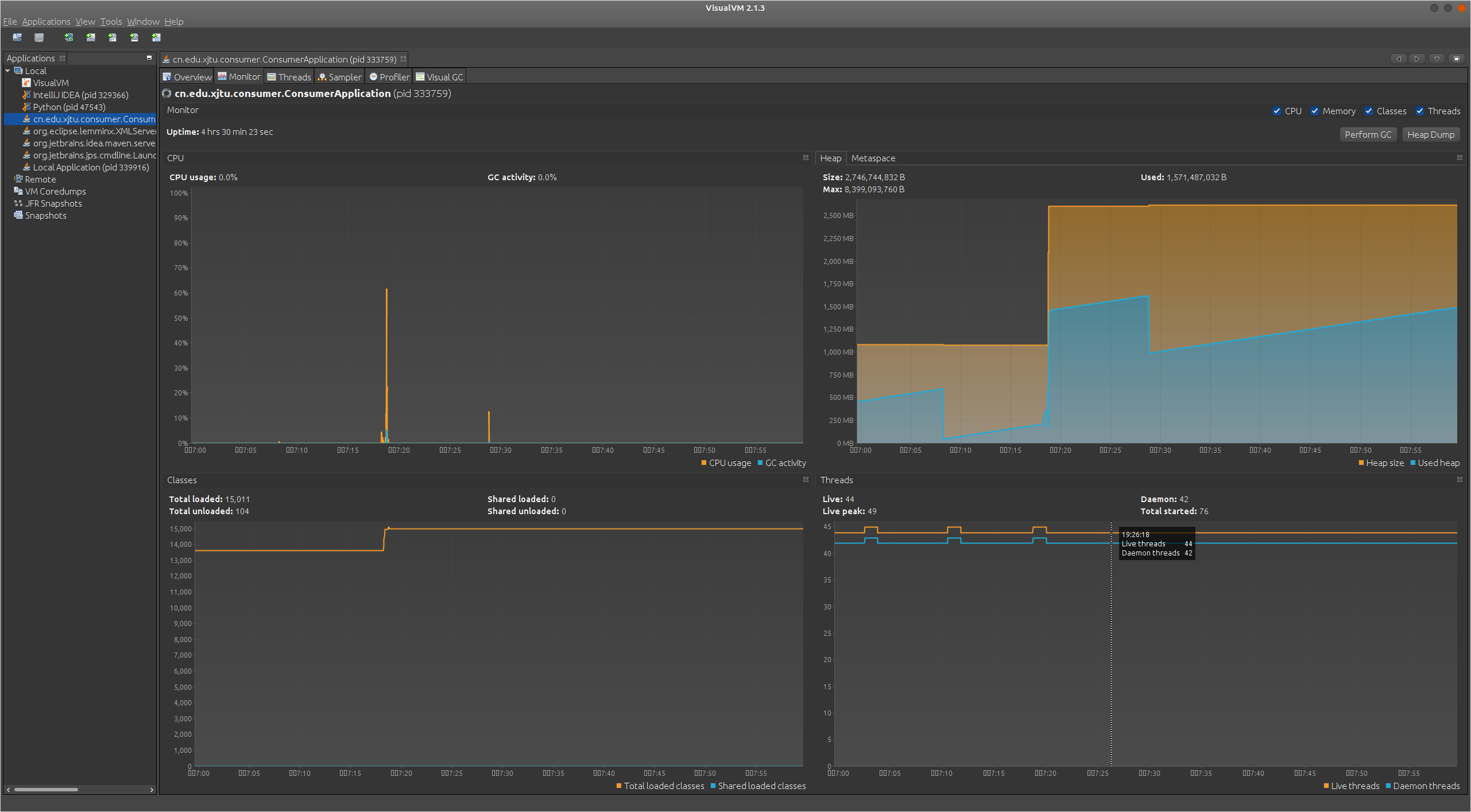Collapse the Local tree node
This screenshot has width=1471, height=812.
click(x=7, y=71)
